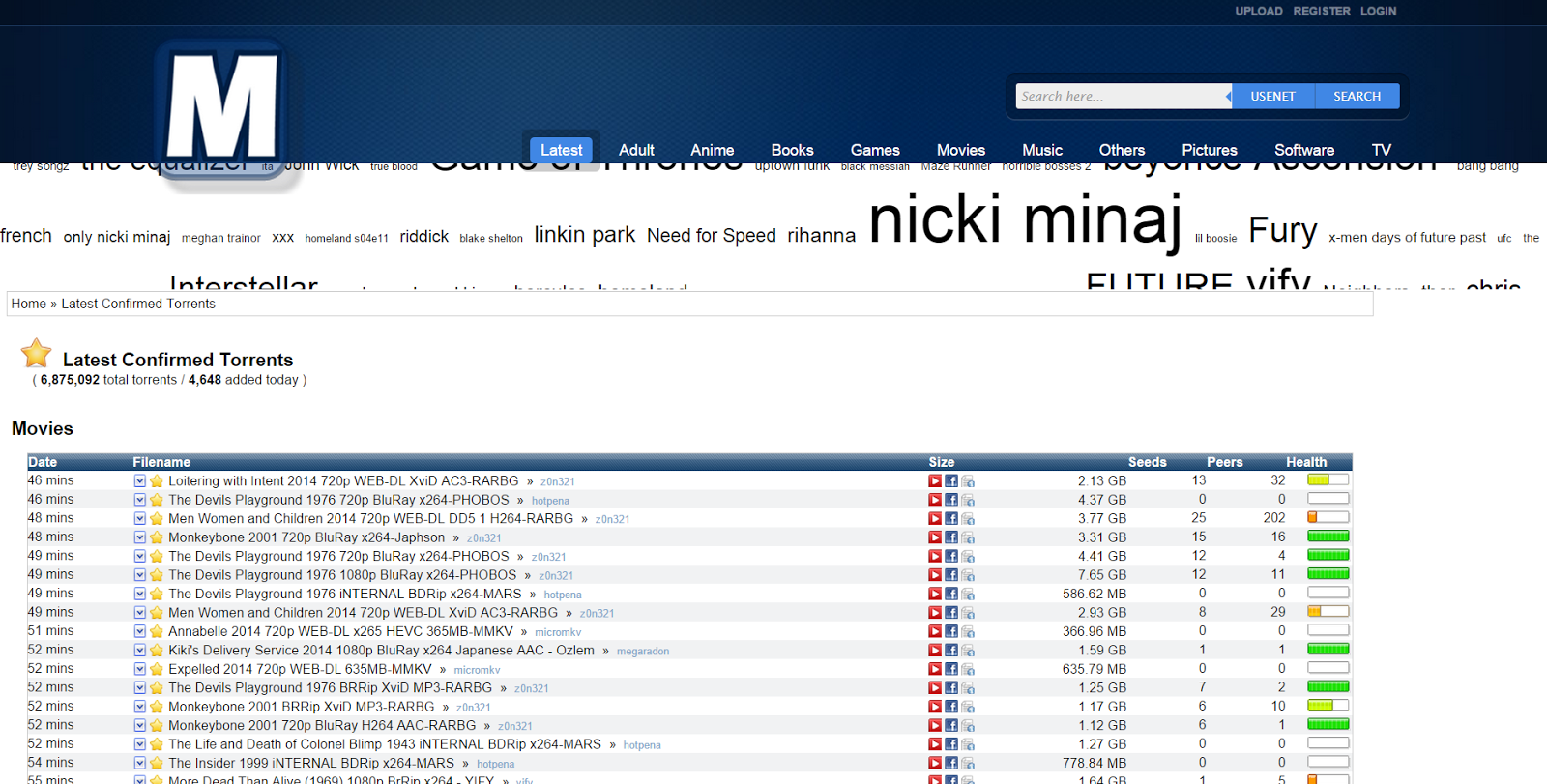Expand dropdown arrow for Men Women Children DD5 row
The width and height of the screenshot is (1547, 784).
coord(140,519)
